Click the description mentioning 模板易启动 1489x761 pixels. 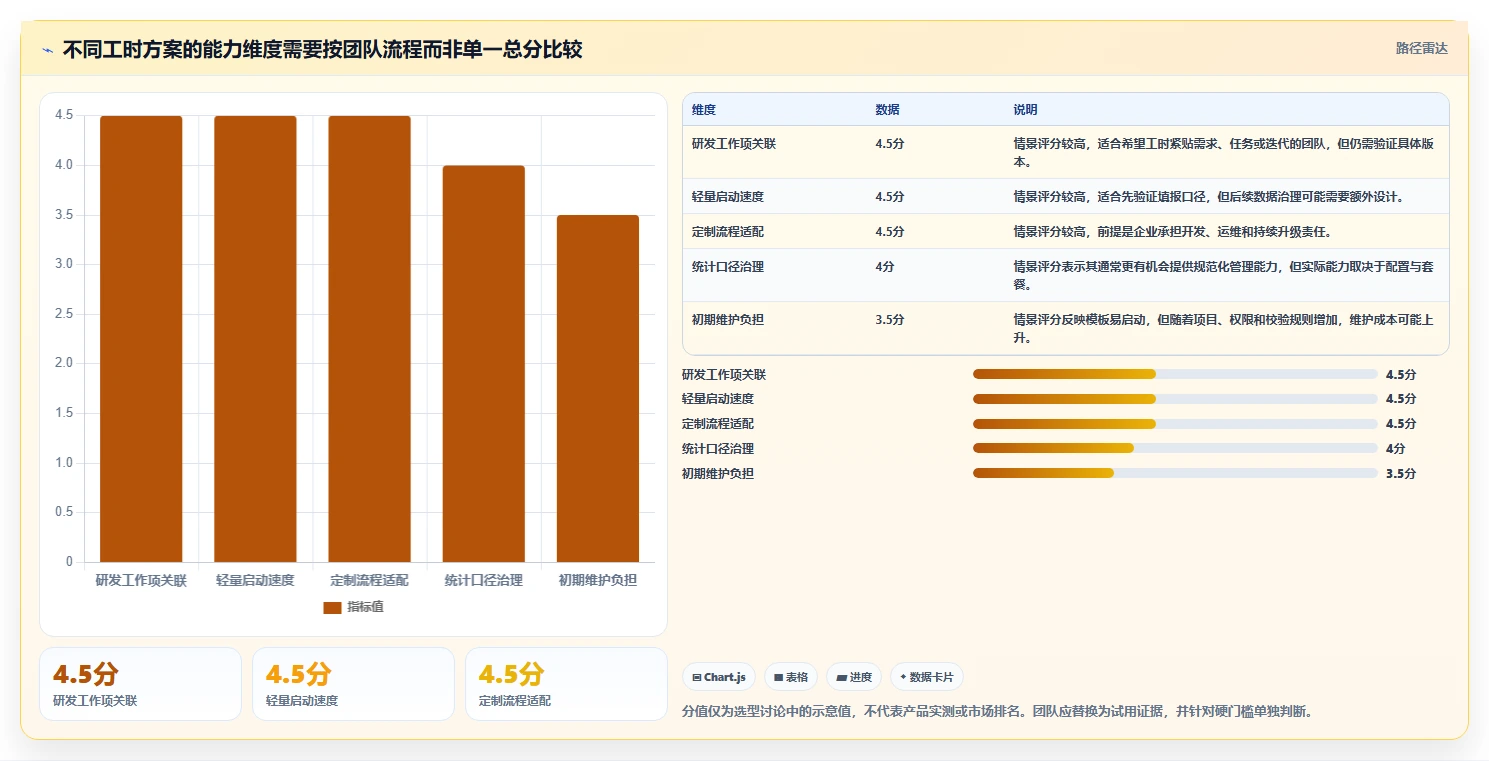(x=1224, y=328)
